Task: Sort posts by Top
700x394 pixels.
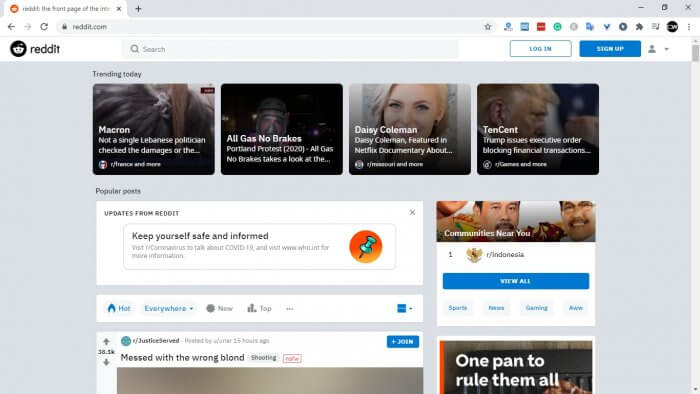Action: [x=259, y=308]
